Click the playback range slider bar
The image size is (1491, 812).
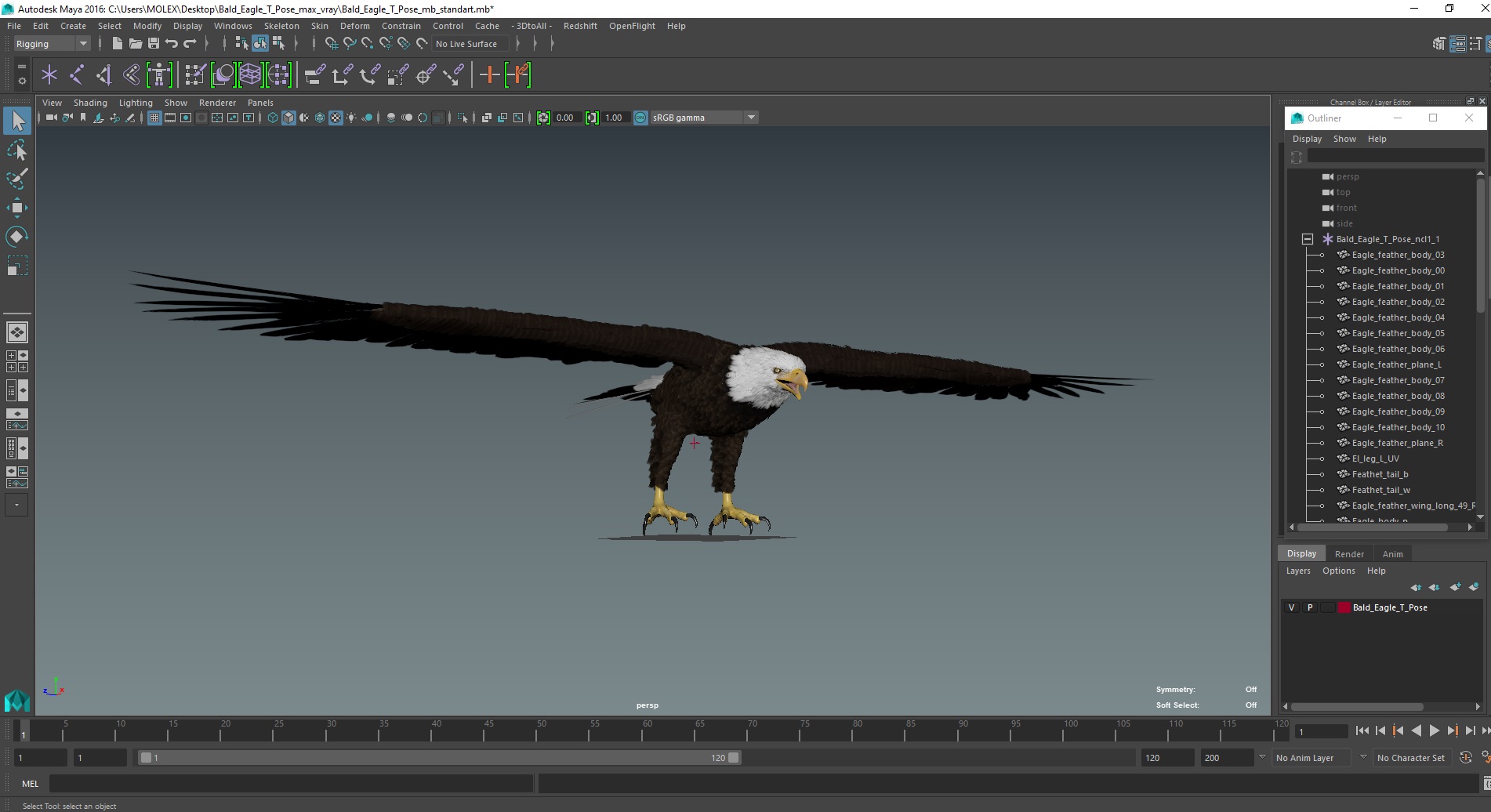point(438,758)
